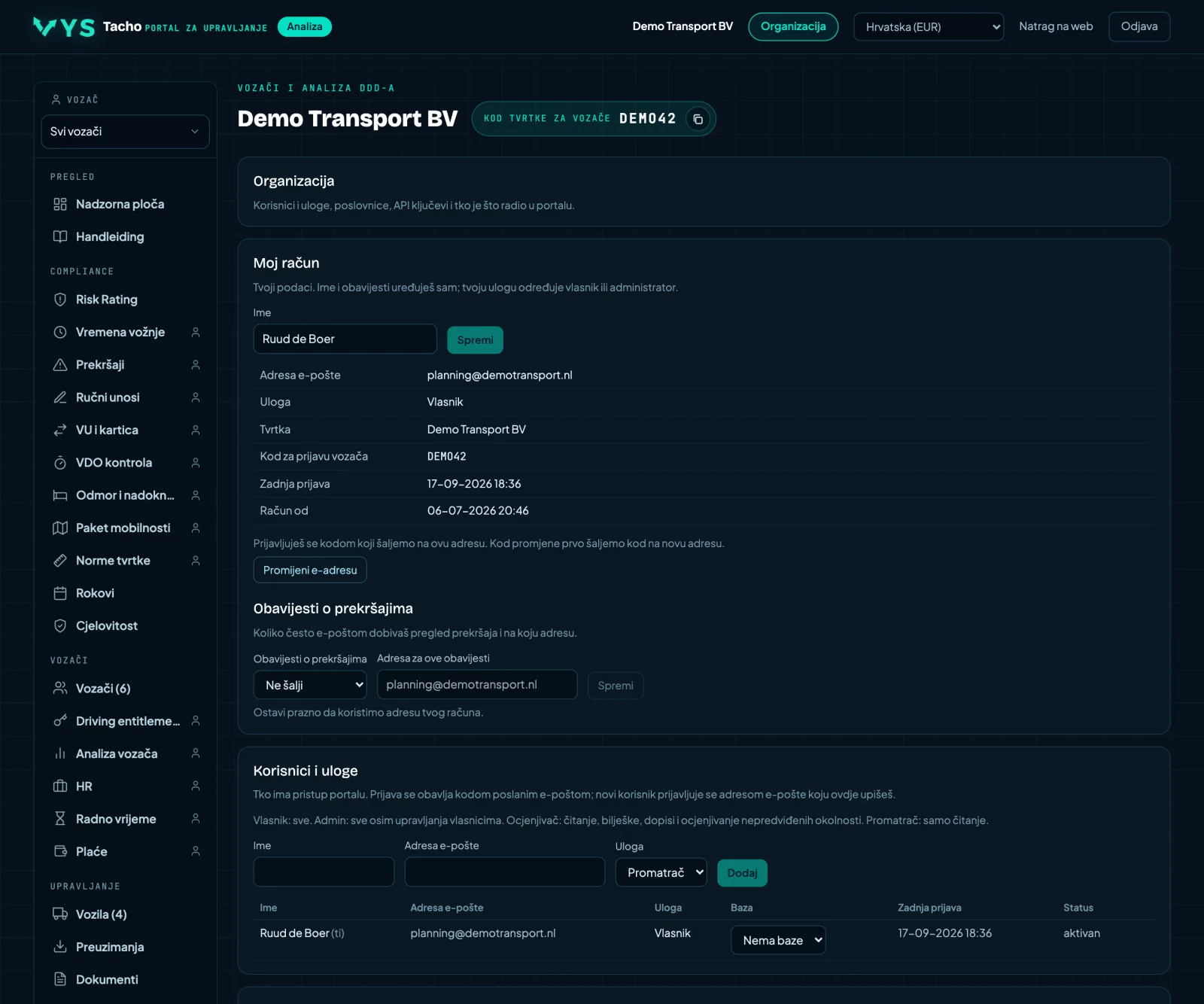Expand the Ne šalji notification frequency dropdown
Viewport: 1204px width, 1004px height.
pyautogui.click(x=310, y=685)
